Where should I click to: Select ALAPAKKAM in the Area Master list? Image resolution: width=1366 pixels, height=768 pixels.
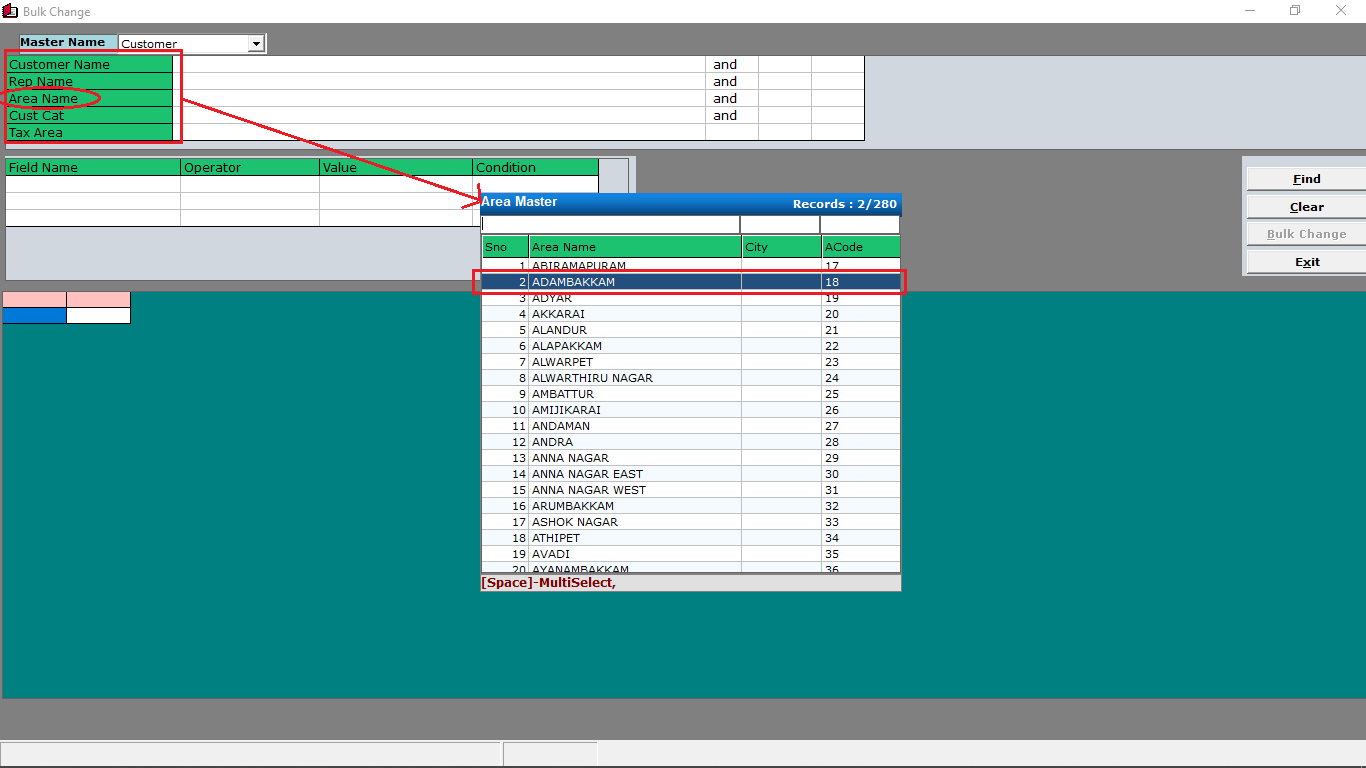click(691, 346)
